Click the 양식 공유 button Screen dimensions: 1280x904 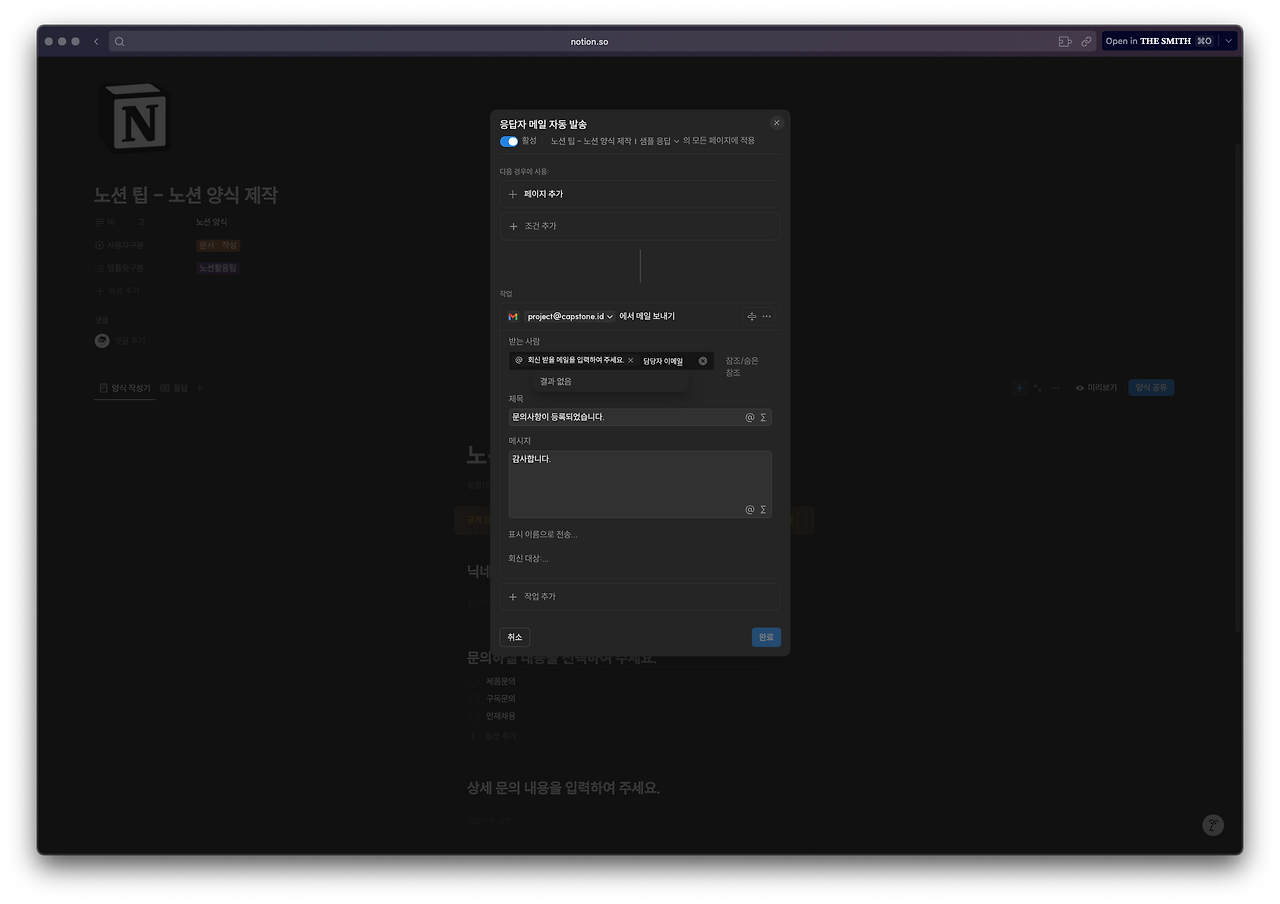[1151, 387]
